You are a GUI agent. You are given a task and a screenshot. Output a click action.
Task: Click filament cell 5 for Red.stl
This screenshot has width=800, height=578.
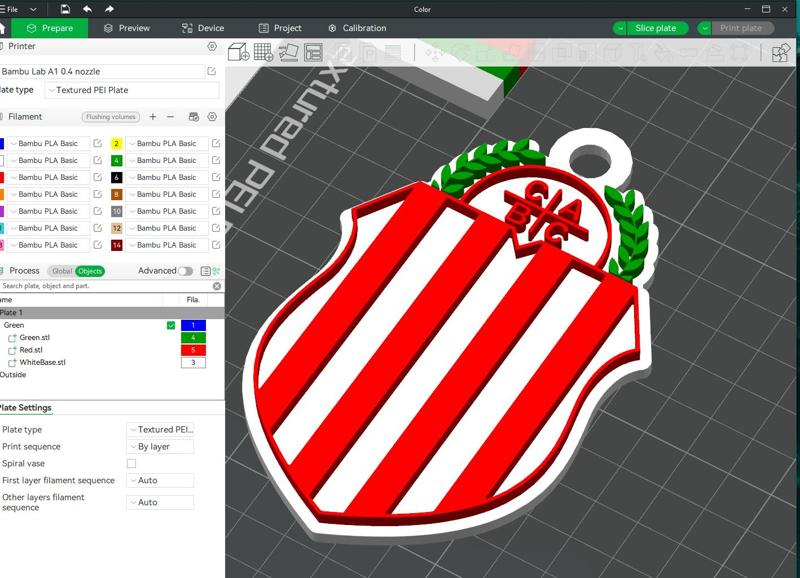193,350
